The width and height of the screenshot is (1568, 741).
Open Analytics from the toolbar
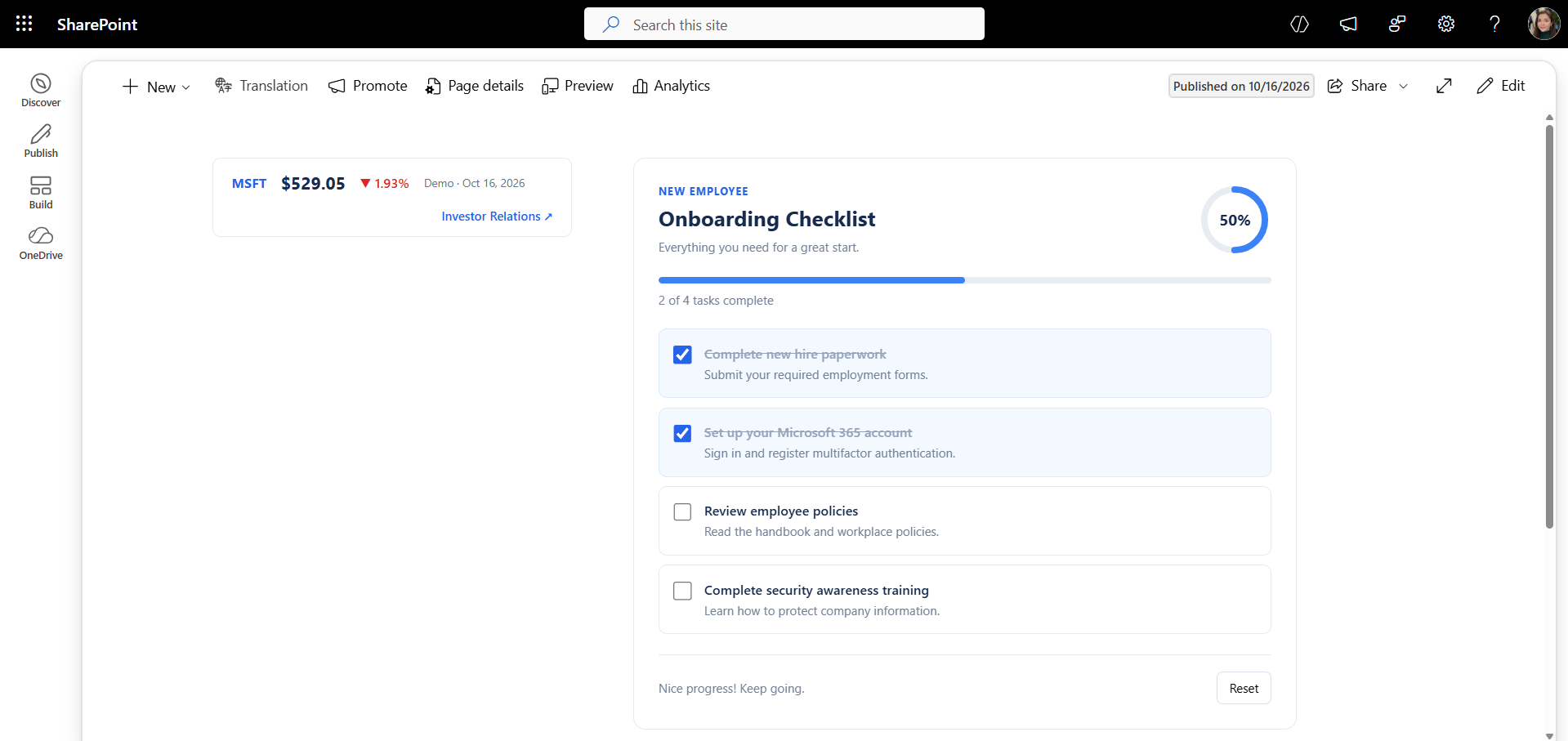[x=672, y=86]
